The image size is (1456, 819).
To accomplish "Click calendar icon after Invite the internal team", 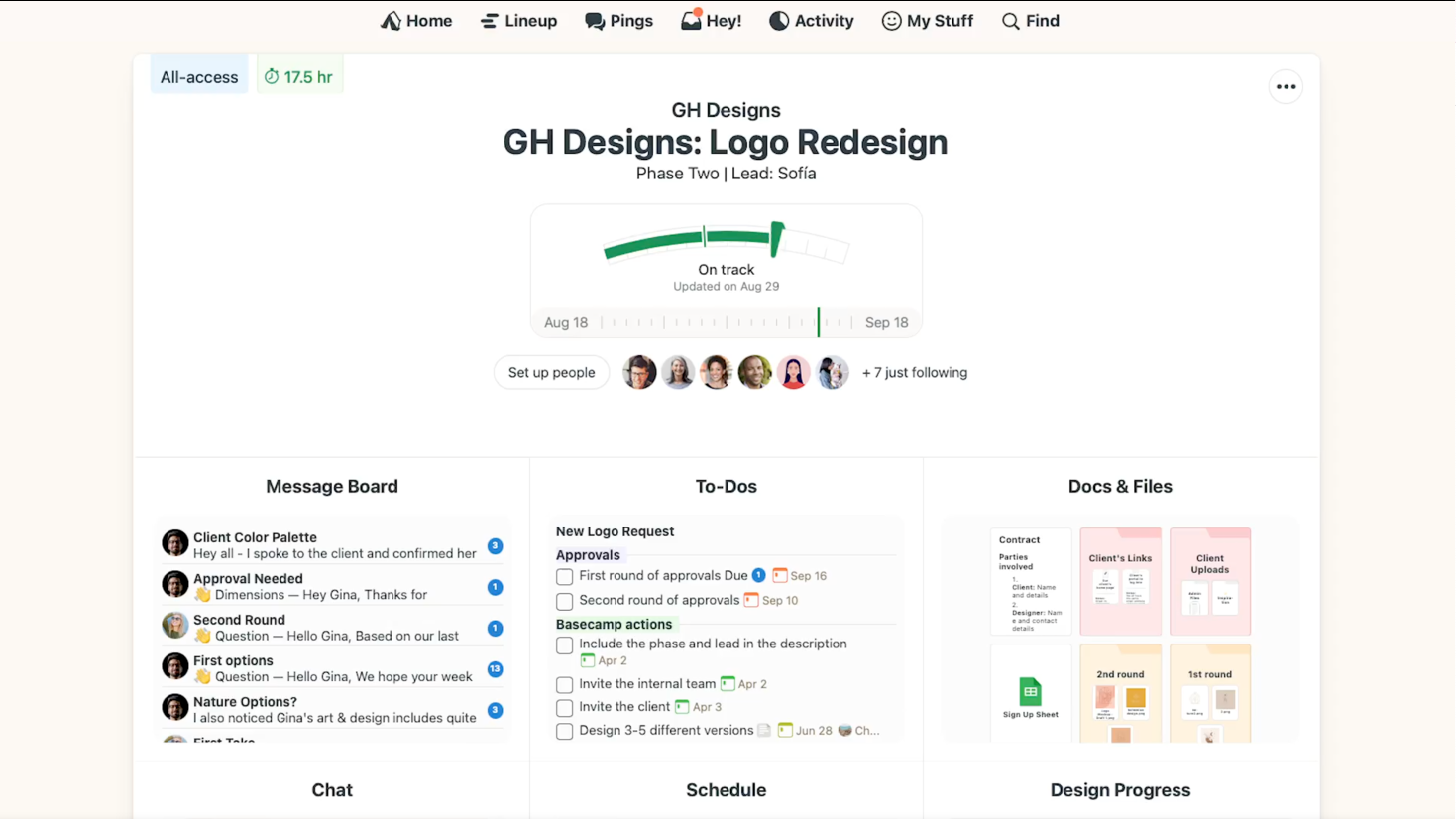I will click(728, 683).
